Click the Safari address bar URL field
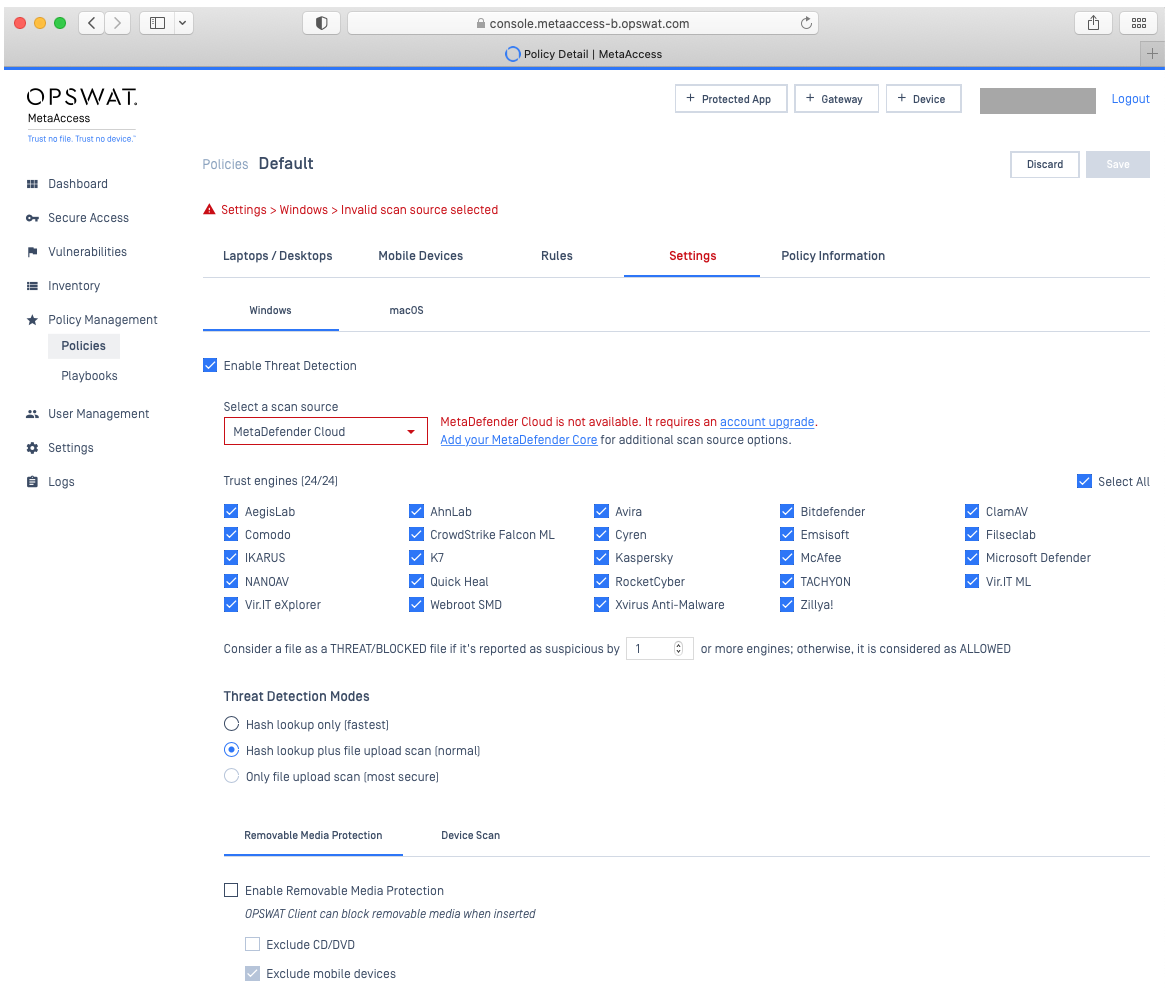Viewport: 1171px width, 991px height. (x=583, y=23)
